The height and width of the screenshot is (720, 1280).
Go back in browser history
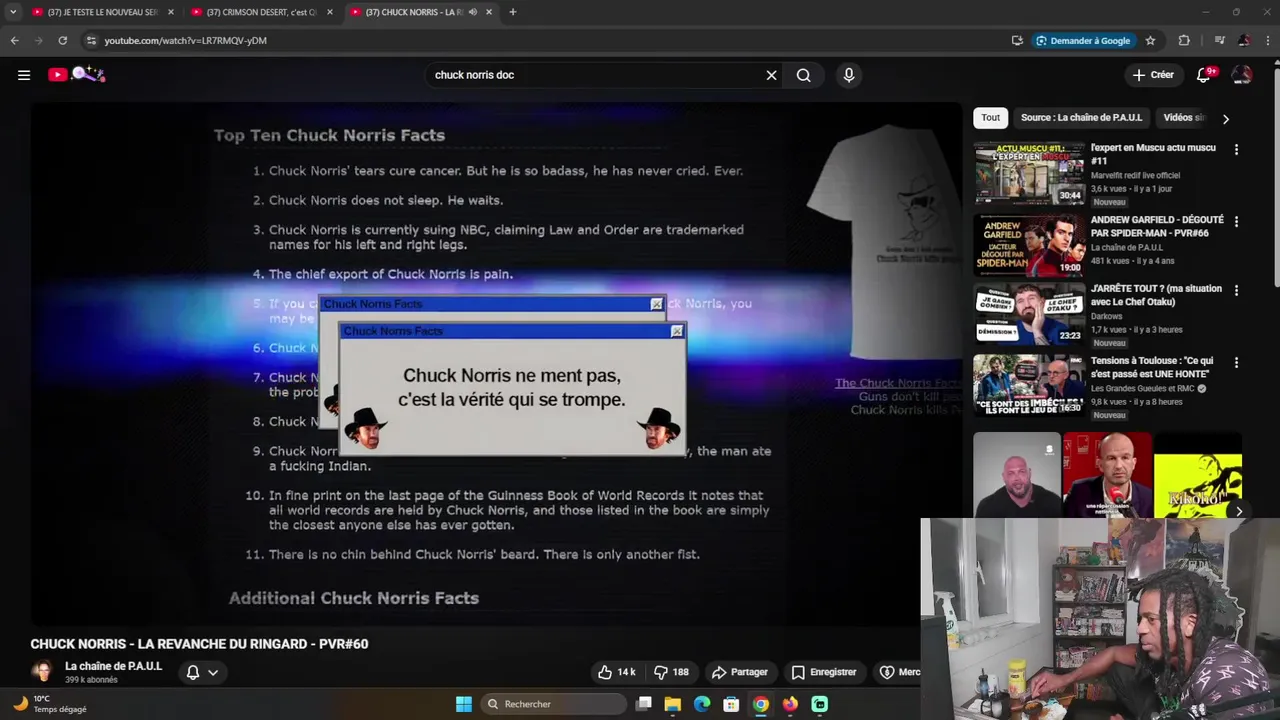point(14,40)
